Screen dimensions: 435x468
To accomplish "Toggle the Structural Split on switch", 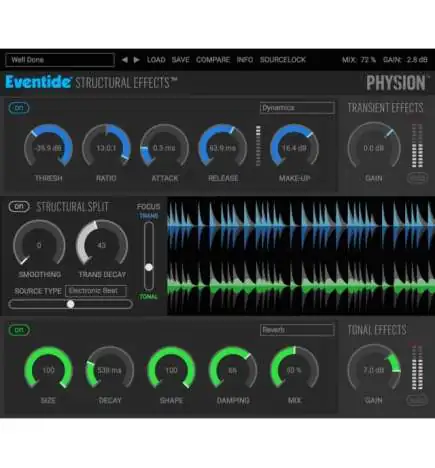I will (x=19, y=206).
